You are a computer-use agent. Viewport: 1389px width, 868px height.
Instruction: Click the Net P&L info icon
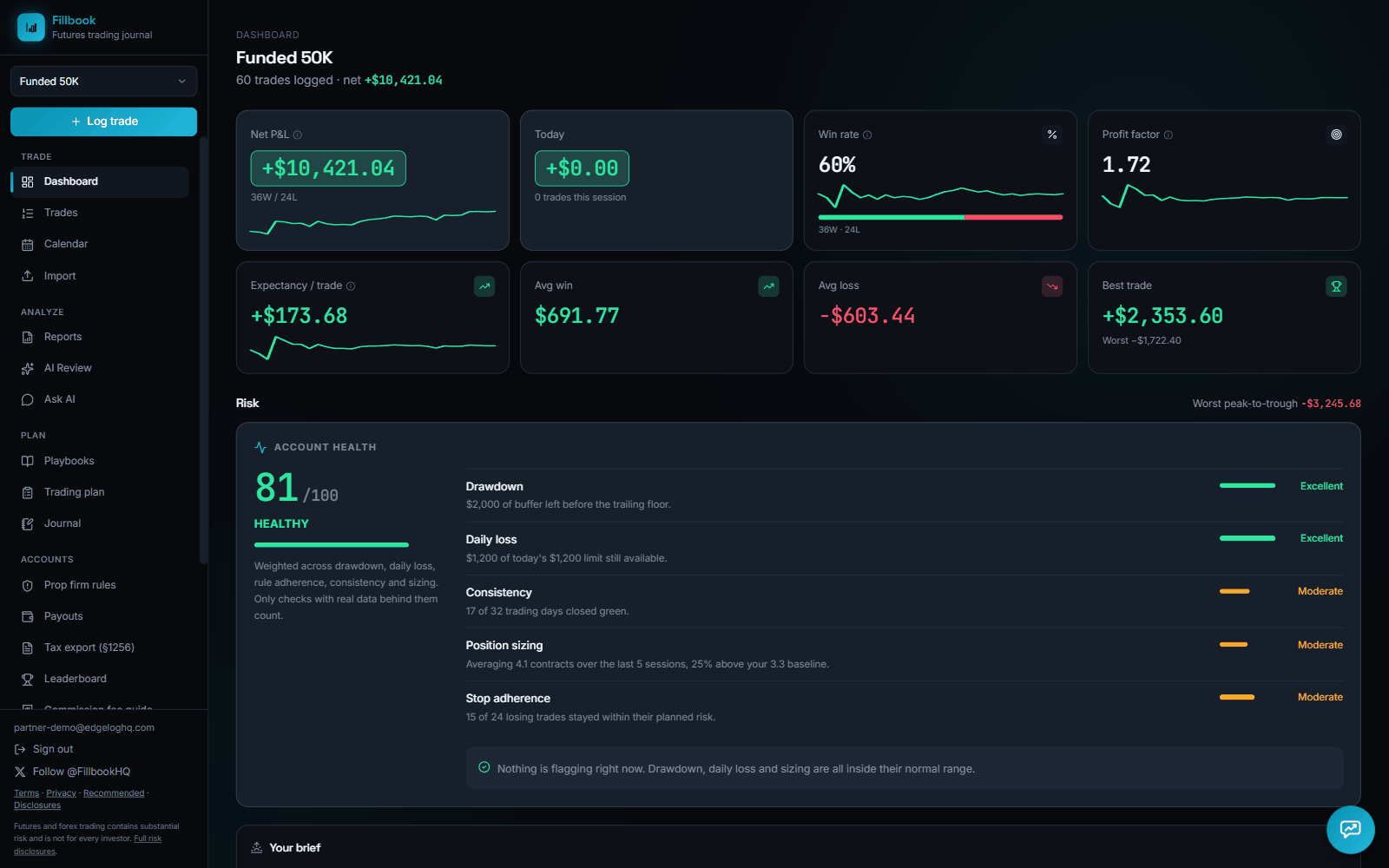point(298,135)
